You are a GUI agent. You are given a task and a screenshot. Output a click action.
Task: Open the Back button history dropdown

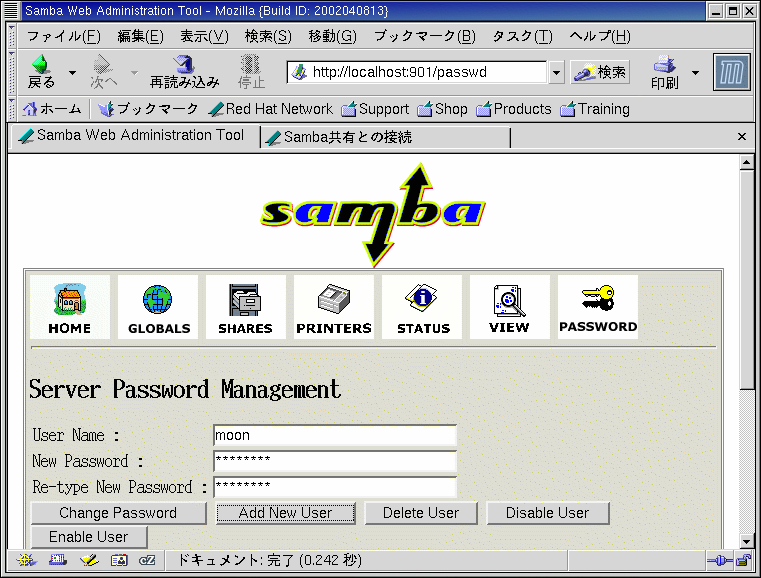(72, 73)
